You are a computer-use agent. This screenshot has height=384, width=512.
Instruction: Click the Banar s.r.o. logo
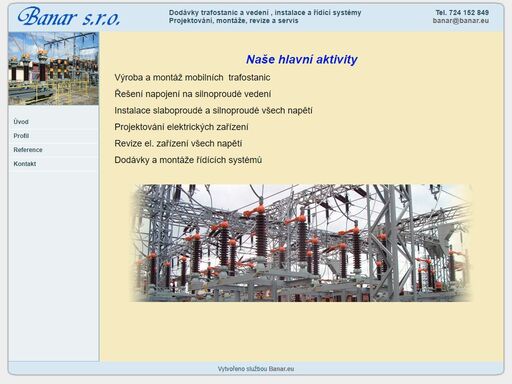point(69,17)
